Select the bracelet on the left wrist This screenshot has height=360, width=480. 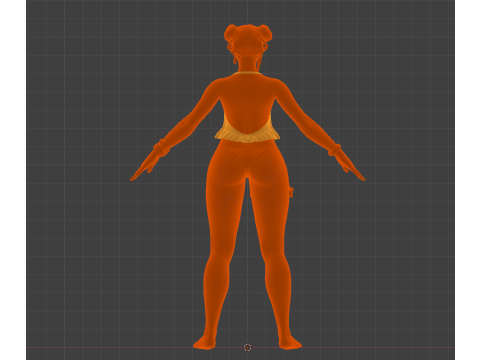(x=161, y=148)
